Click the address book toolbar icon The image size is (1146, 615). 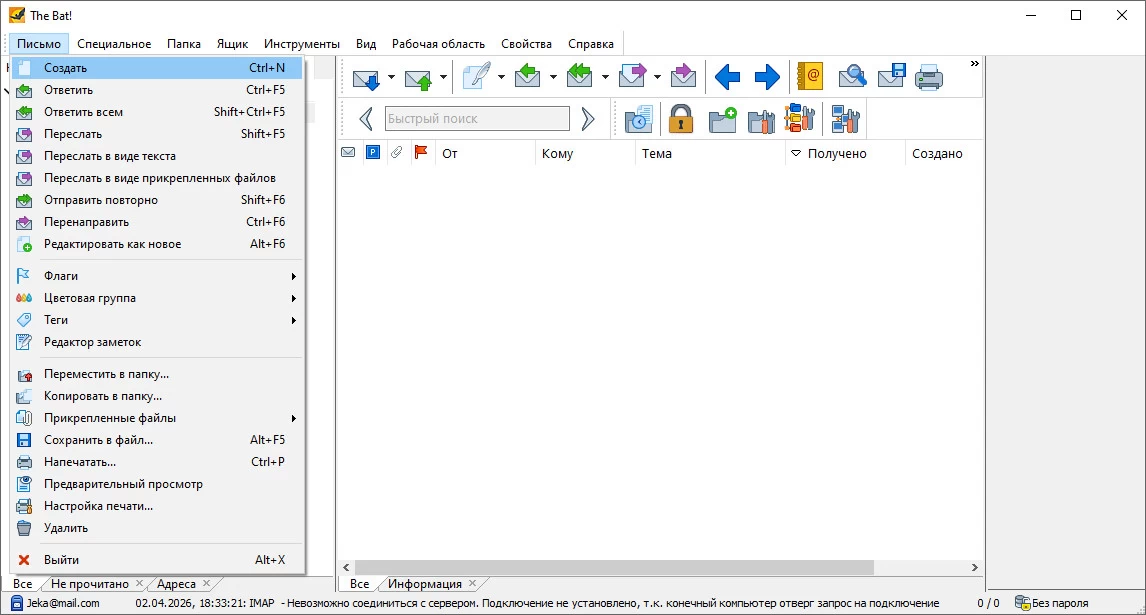pyautogui.click(x=809, y=76)
